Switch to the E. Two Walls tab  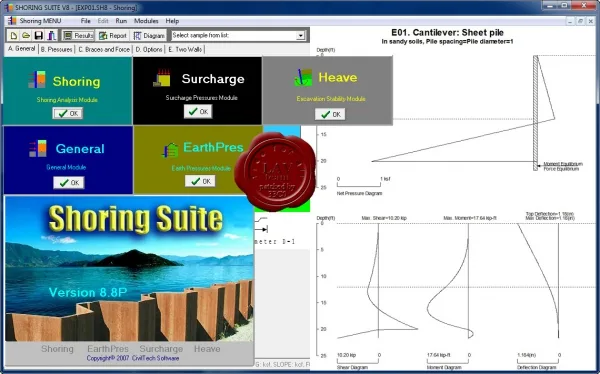pos(185,49)
